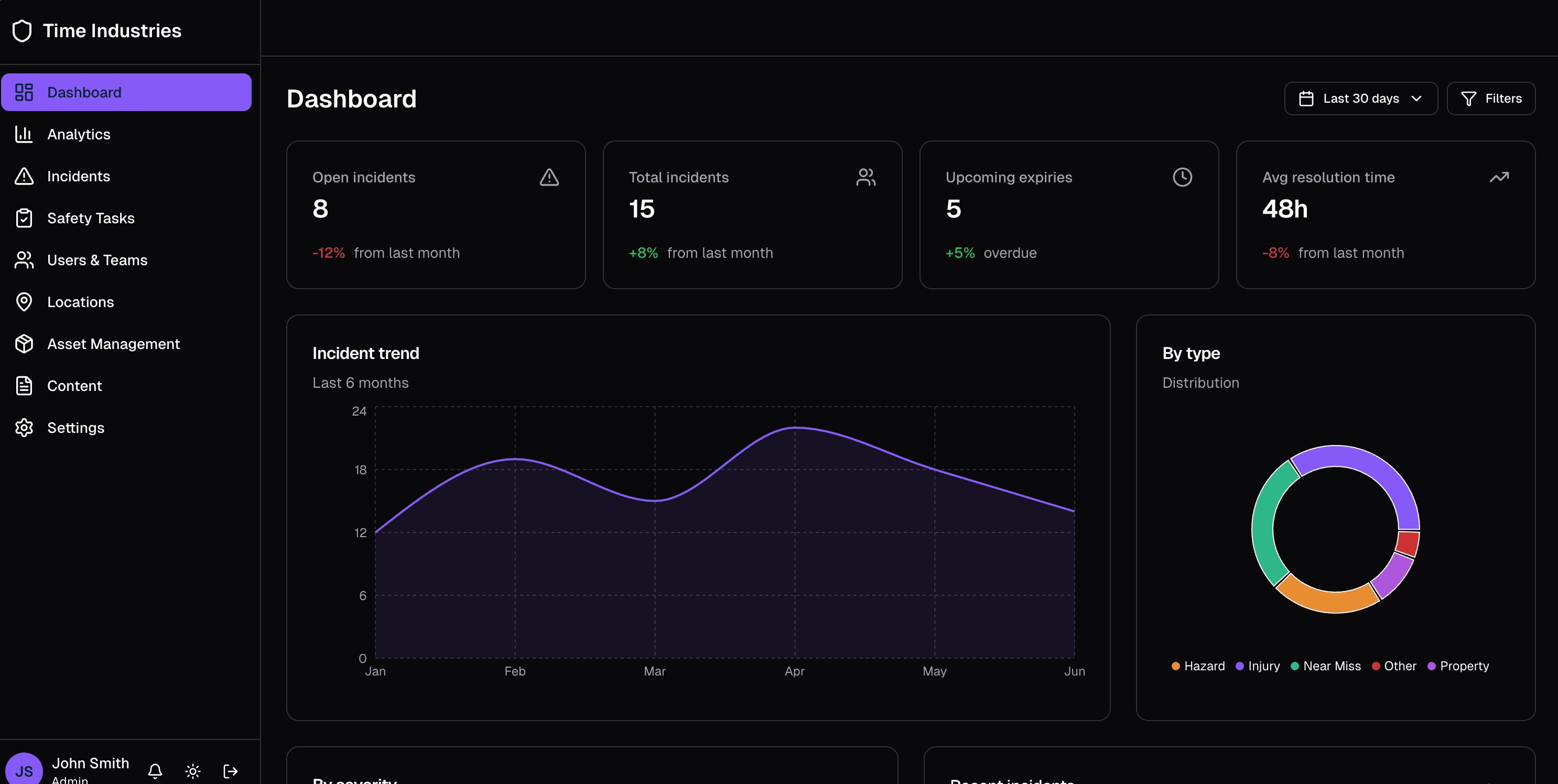Expand the Filters panel

(1491, 98)
